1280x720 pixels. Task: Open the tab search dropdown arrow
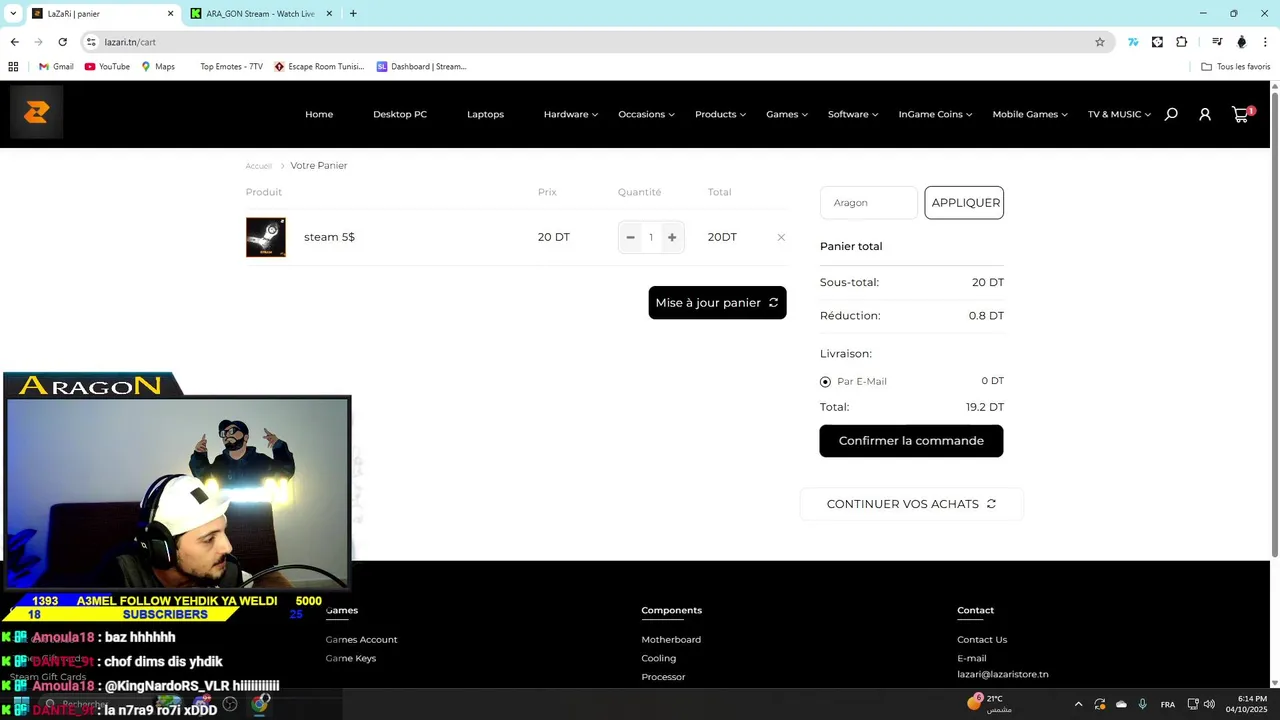pyautogui.click(x=13, y=14)
